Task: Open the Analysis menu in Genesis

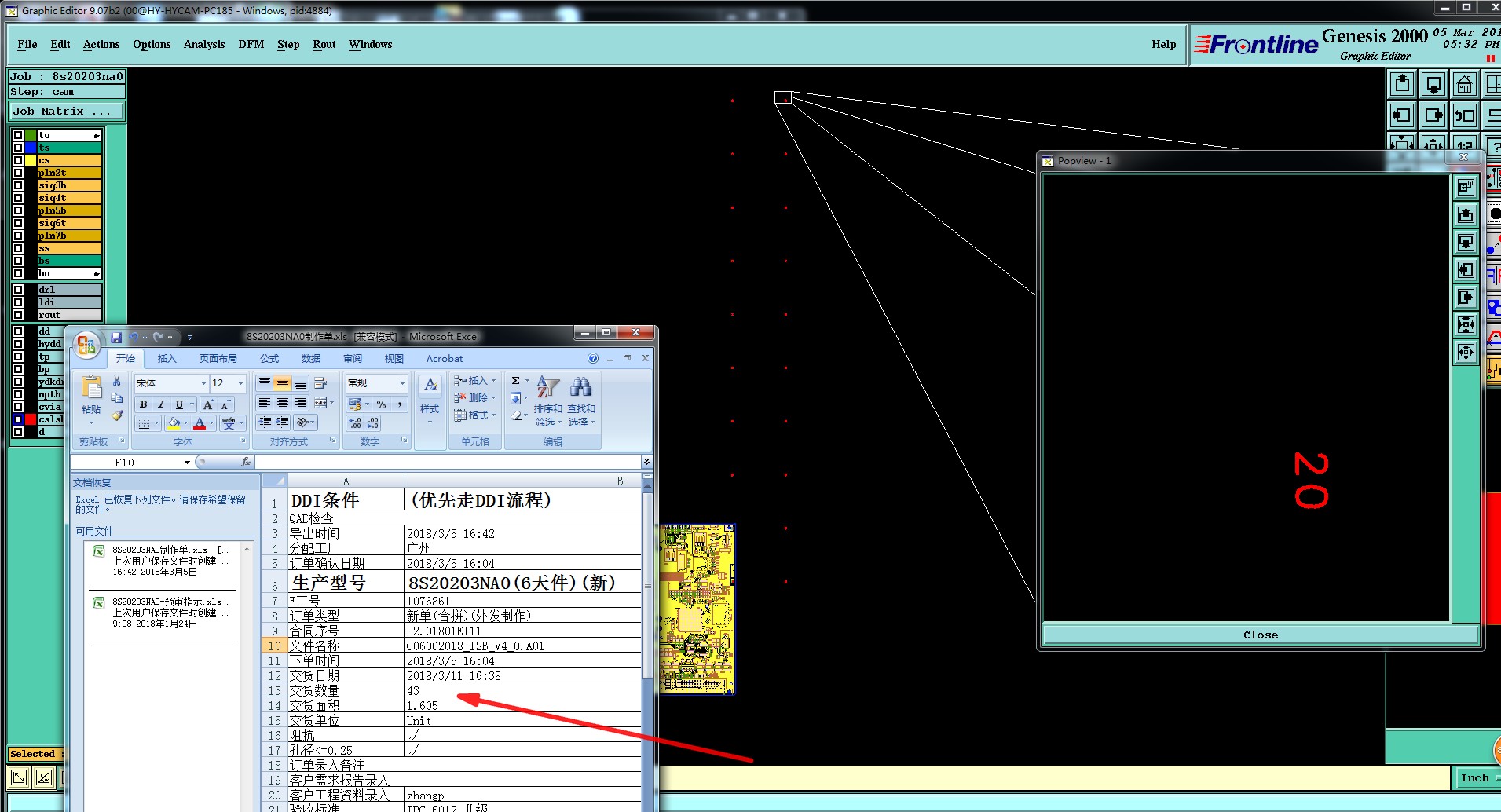Action: tap(204, 44)
